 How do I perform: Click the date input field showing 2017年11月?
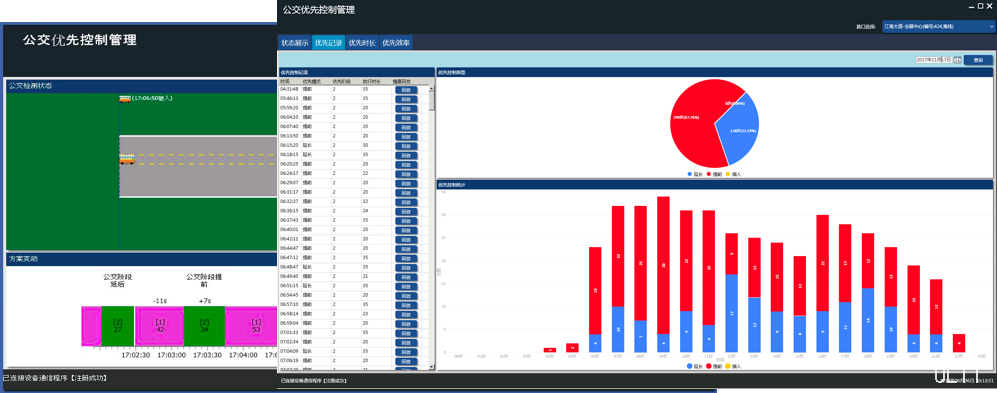click(x=934, y=60)
